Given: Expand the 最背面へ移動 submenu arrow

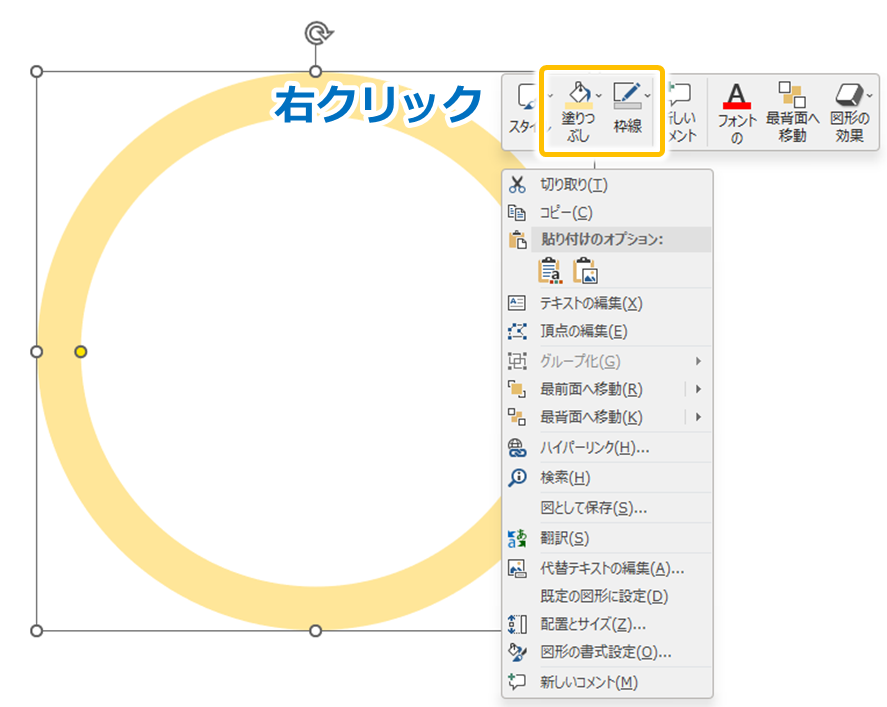Looking at the screenshot, I should tap(698, 417).
